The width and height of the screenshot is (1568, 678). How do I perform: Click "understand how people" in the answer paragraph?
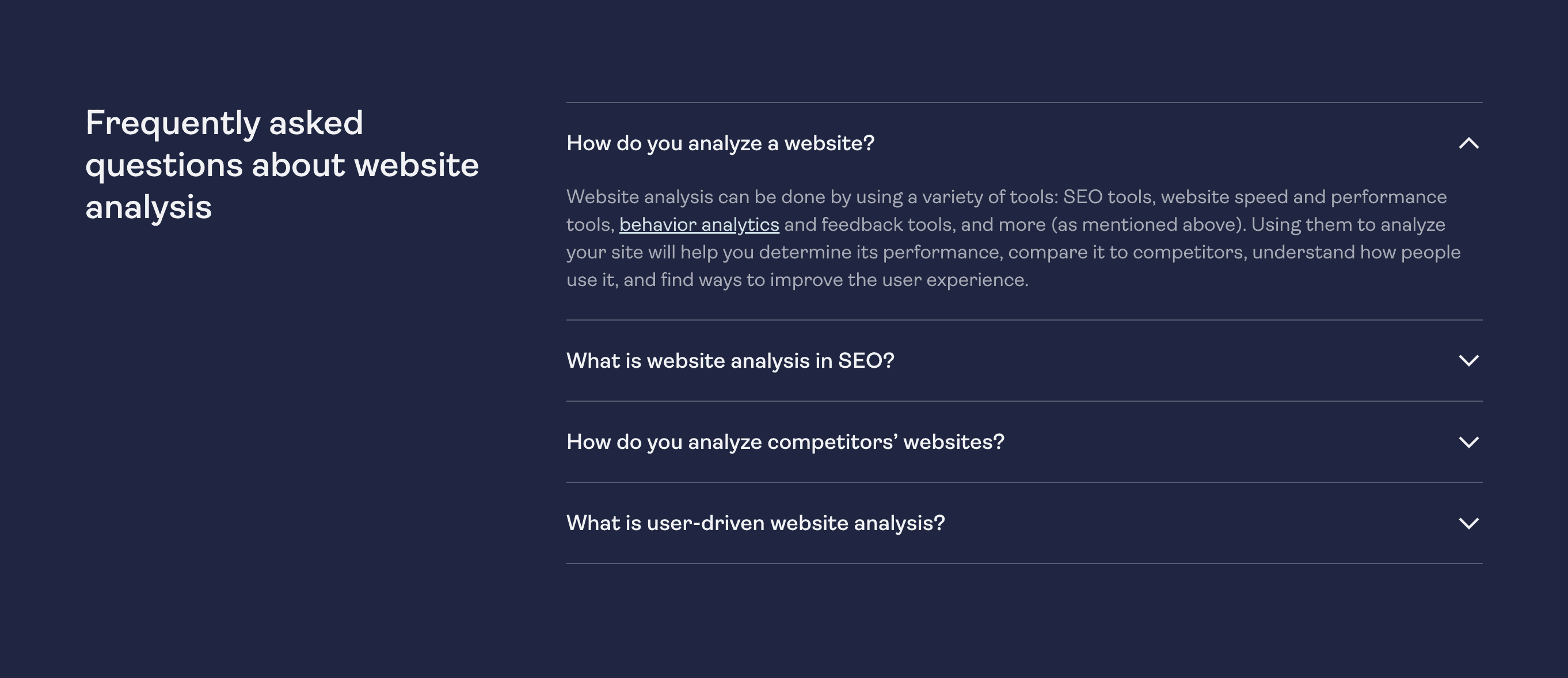(1356, 253)
